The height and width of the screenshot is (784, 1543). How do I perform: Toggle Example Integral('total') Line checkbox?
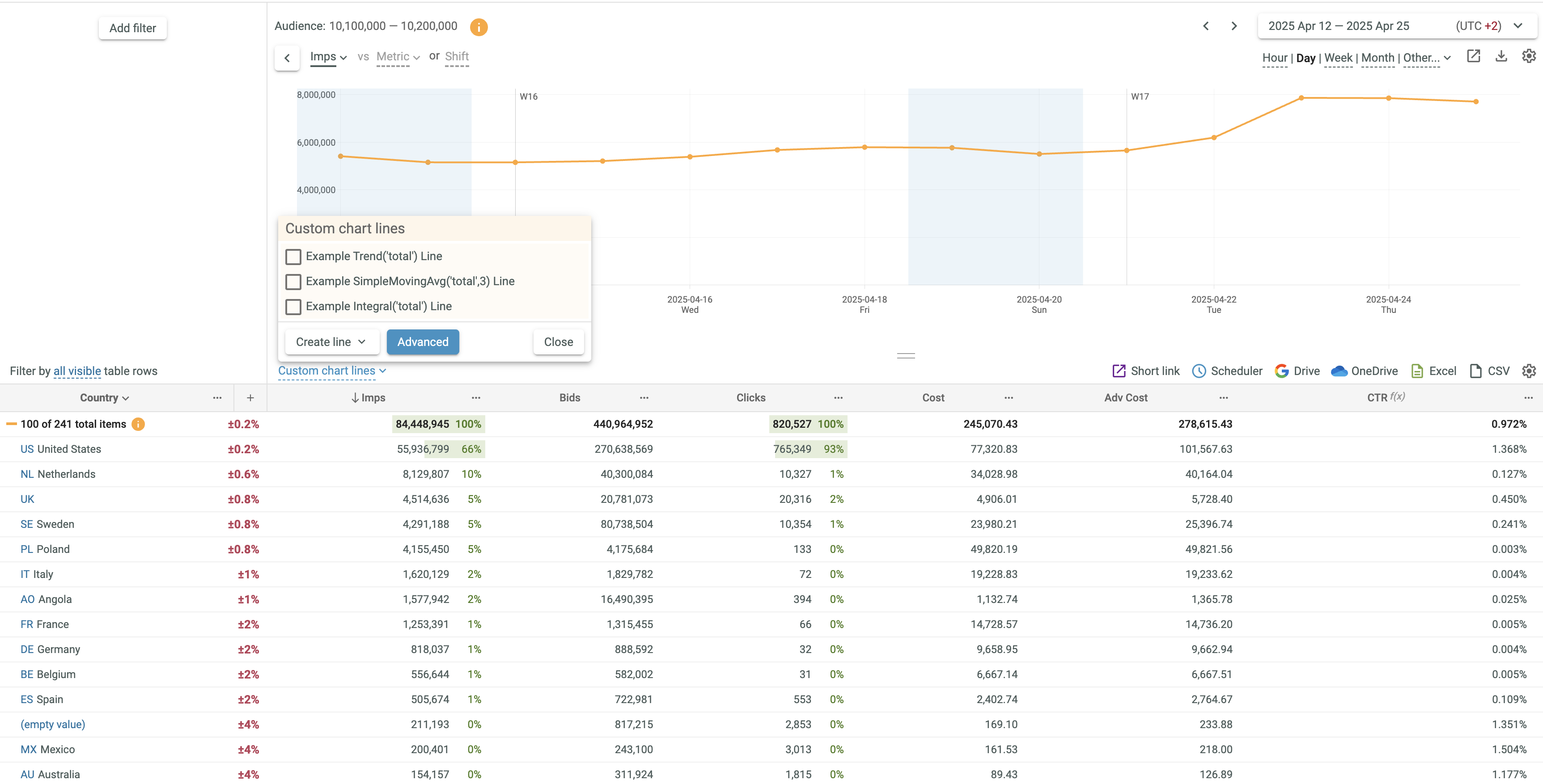point(293,307)
